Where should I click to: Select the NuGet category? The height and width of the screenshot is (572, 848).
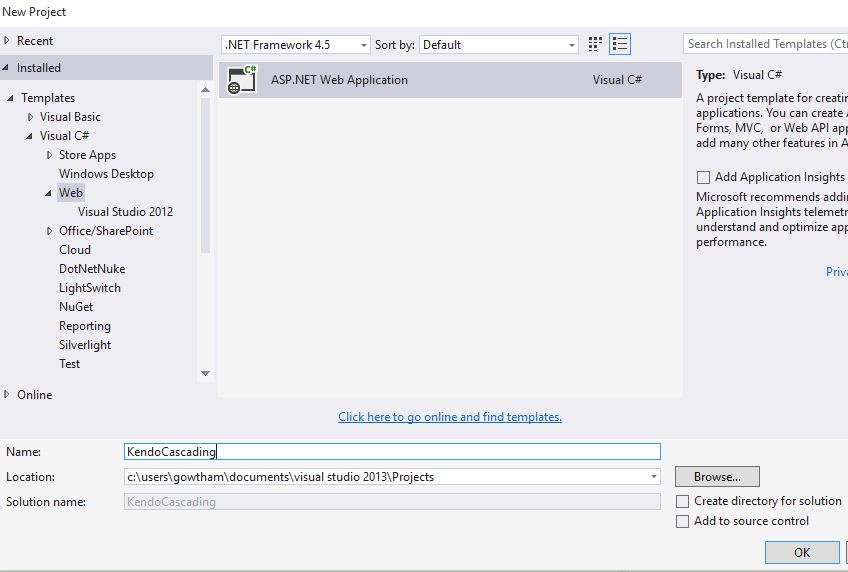76,307
